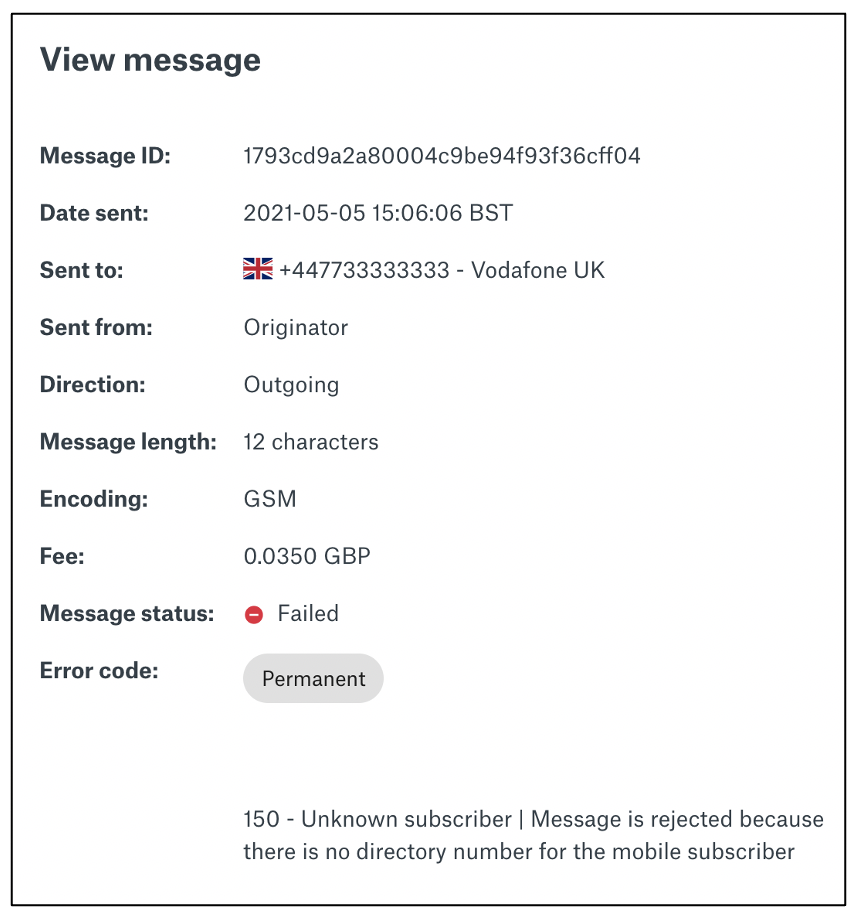Click the 12 characters length value
Screen dimensions: 860x918
click(x=311, y=442)
